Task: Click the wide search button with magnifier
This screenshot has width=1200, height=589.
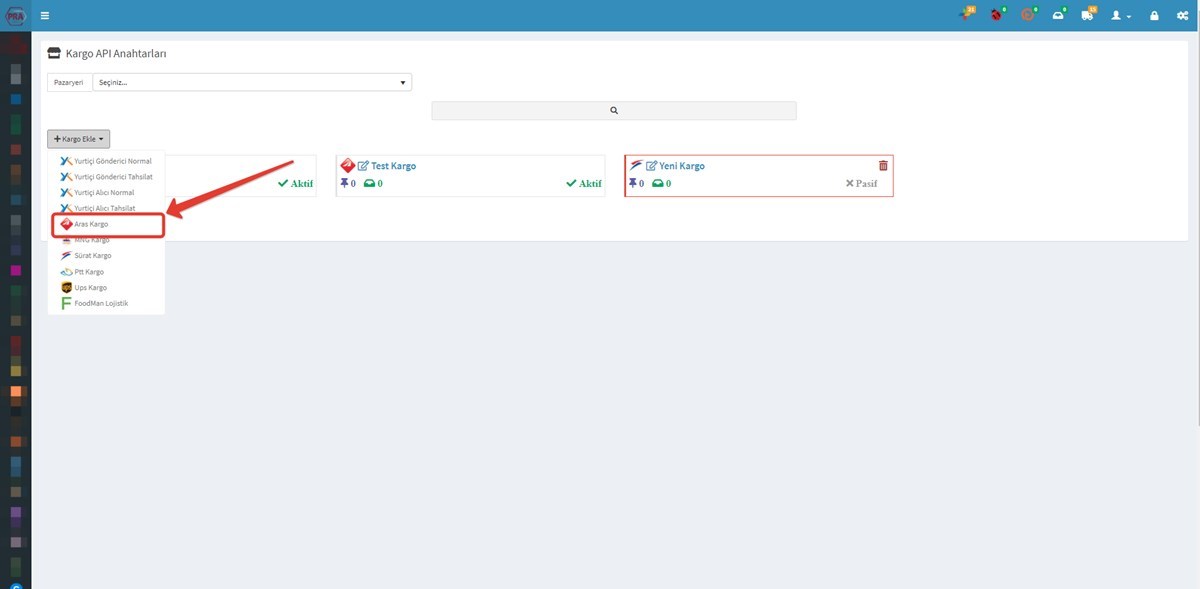Action: click(614, 111)
